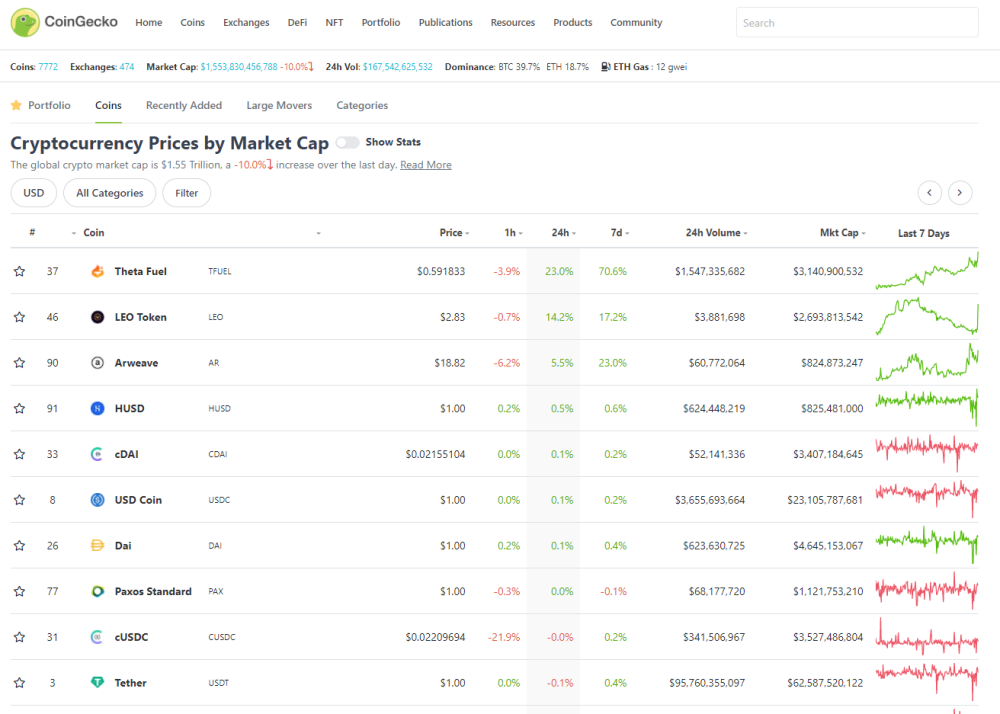Viewport: 1000px width, 714px height.
Task: Click the Tether coin icon
Action: coord(97,682)
